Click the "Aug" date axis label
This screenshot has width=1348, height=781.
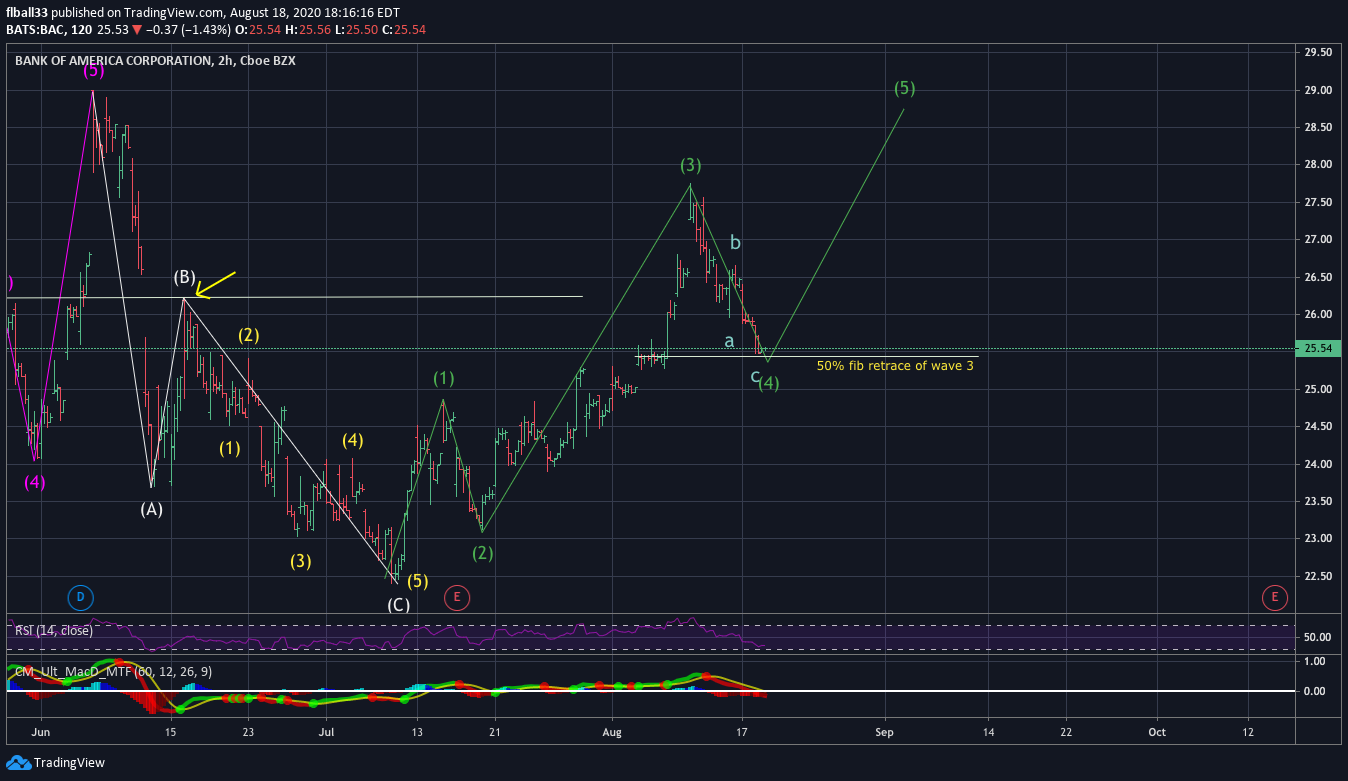pos(612,732)
